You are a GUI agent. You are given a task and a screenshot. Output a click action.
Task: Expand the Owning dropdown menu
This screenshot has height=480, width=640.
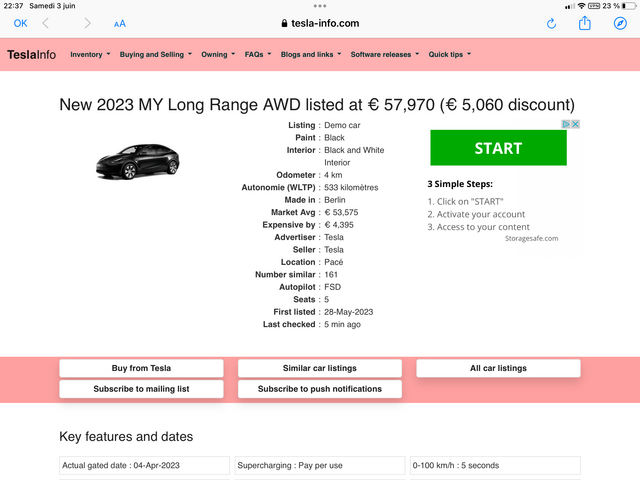click(x=218, y=54)
